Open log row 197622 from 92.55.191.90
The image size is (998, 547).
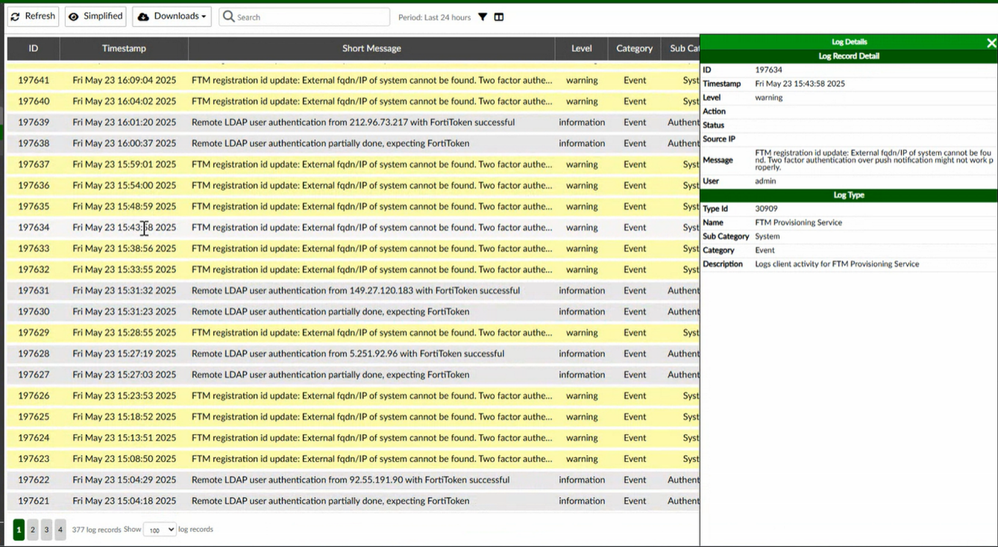(350, 480)
